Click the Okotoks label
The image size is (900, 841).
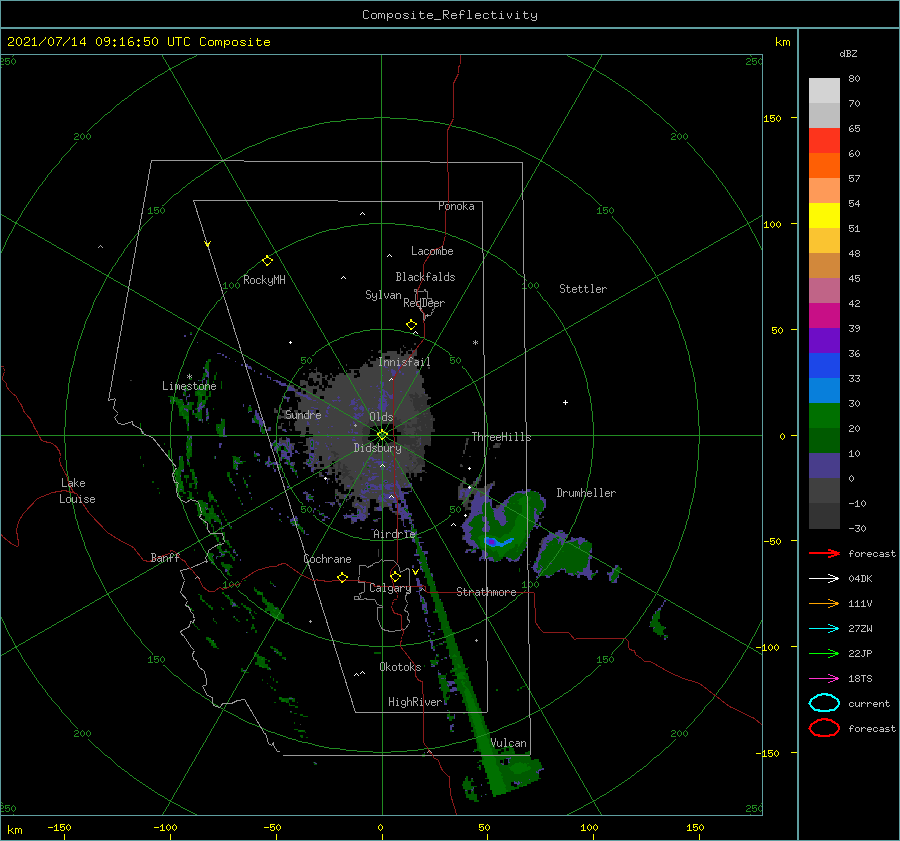400,667
